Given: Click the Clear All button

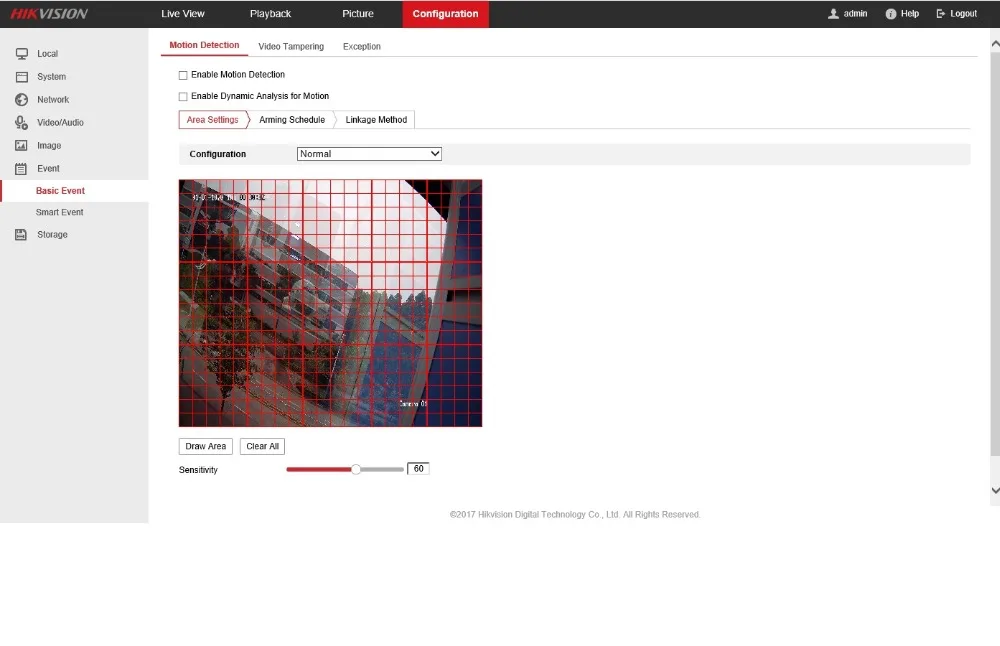Looking at the screenshot, I should click(x=262, y=446).
